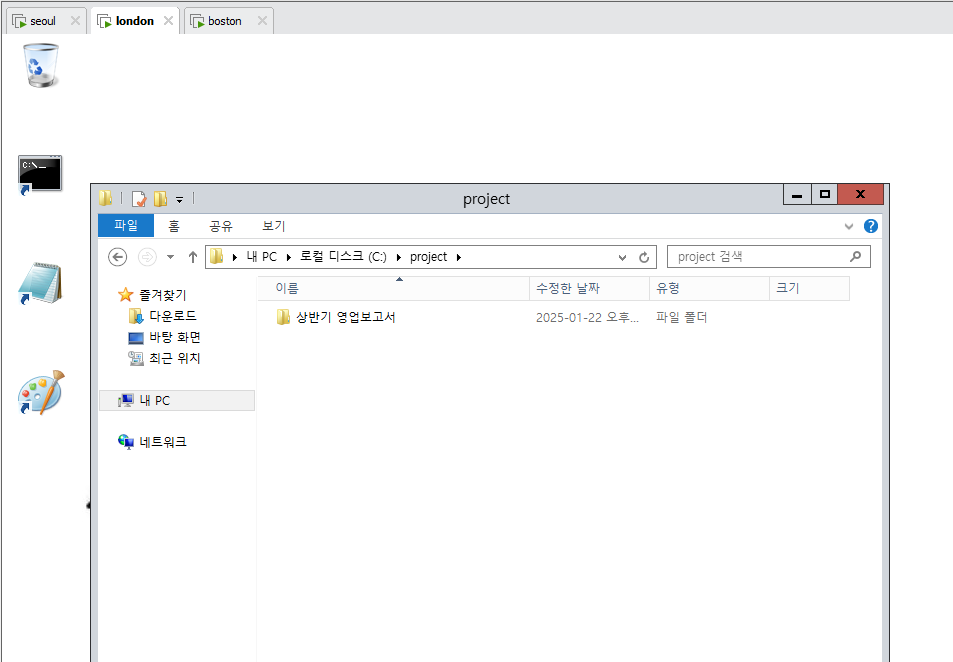Image resolution: width=953 pixels, height=662 pixels.
Task: Open 바탕 화면 in the navigation pane
Action: tap(175, 337)
